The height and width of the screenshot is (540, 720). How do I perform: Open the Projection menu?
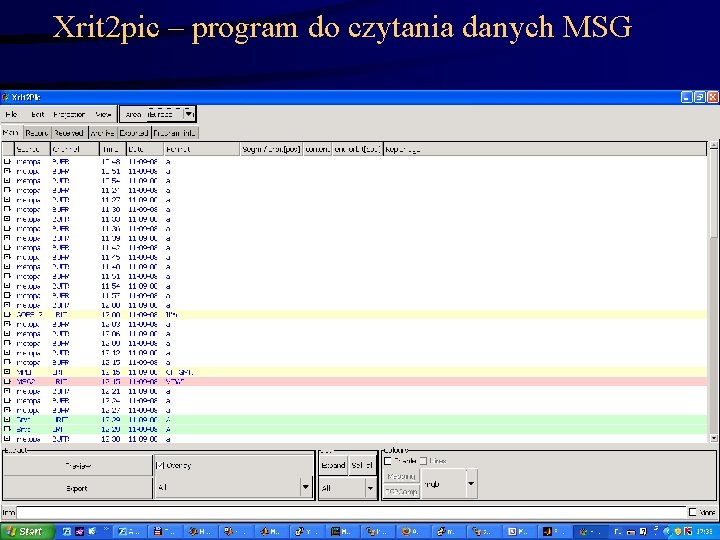coord(69,114)
